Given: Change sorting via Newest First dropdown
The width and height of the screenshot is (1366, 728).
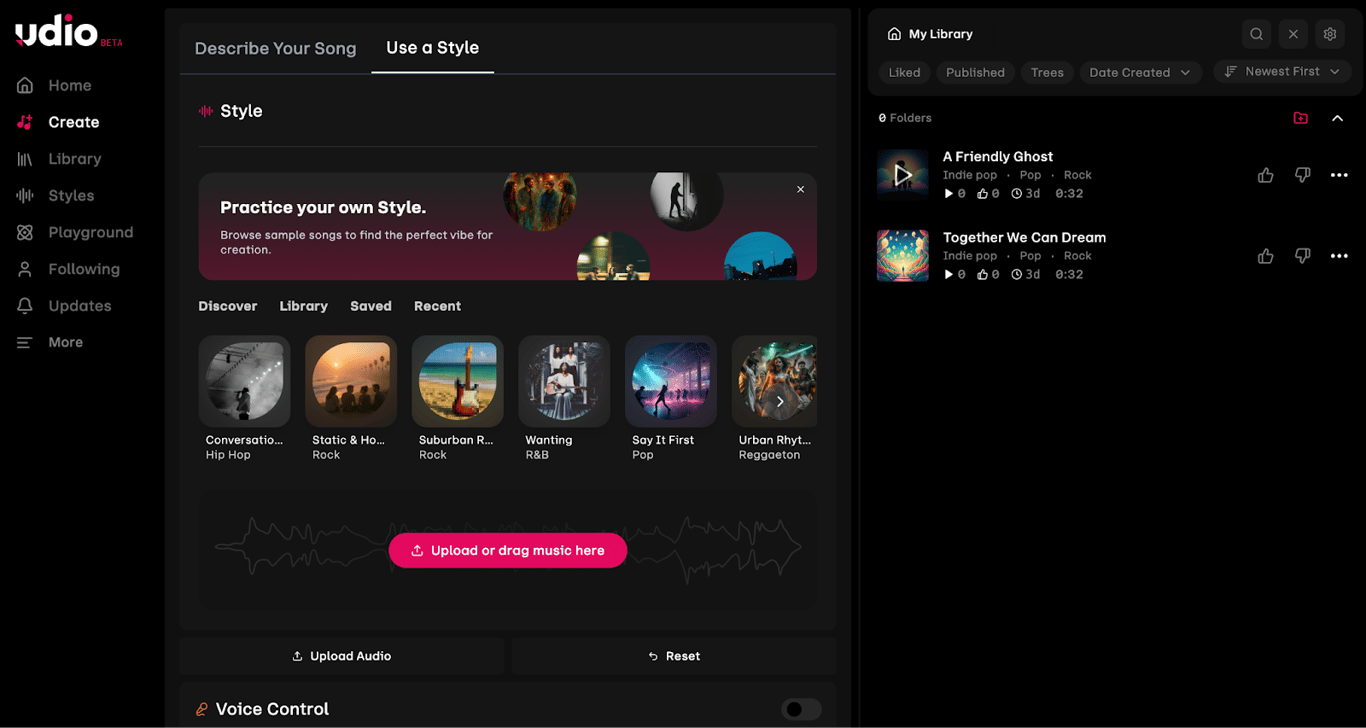Looking at the screenshot, I should click(1282, 71).
